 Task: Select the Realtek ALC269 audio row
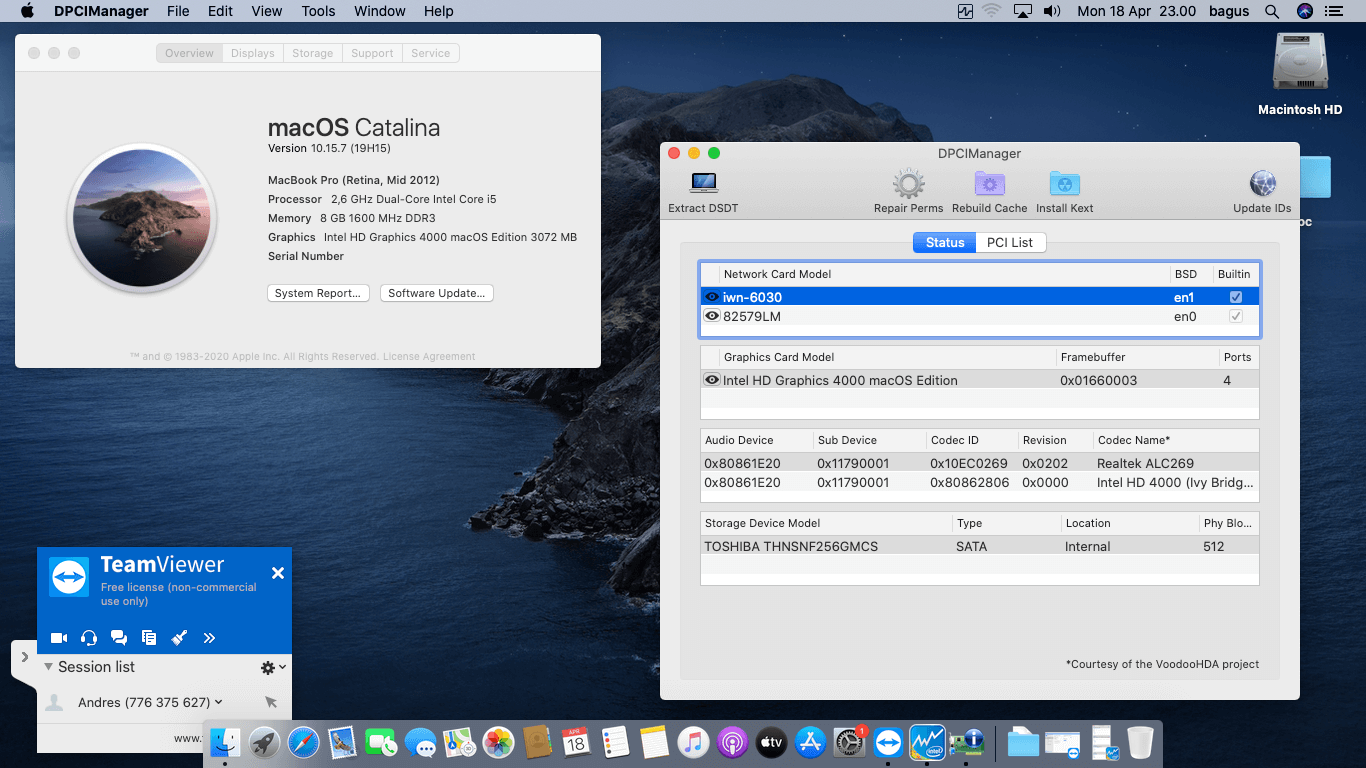tap(980, 463)
